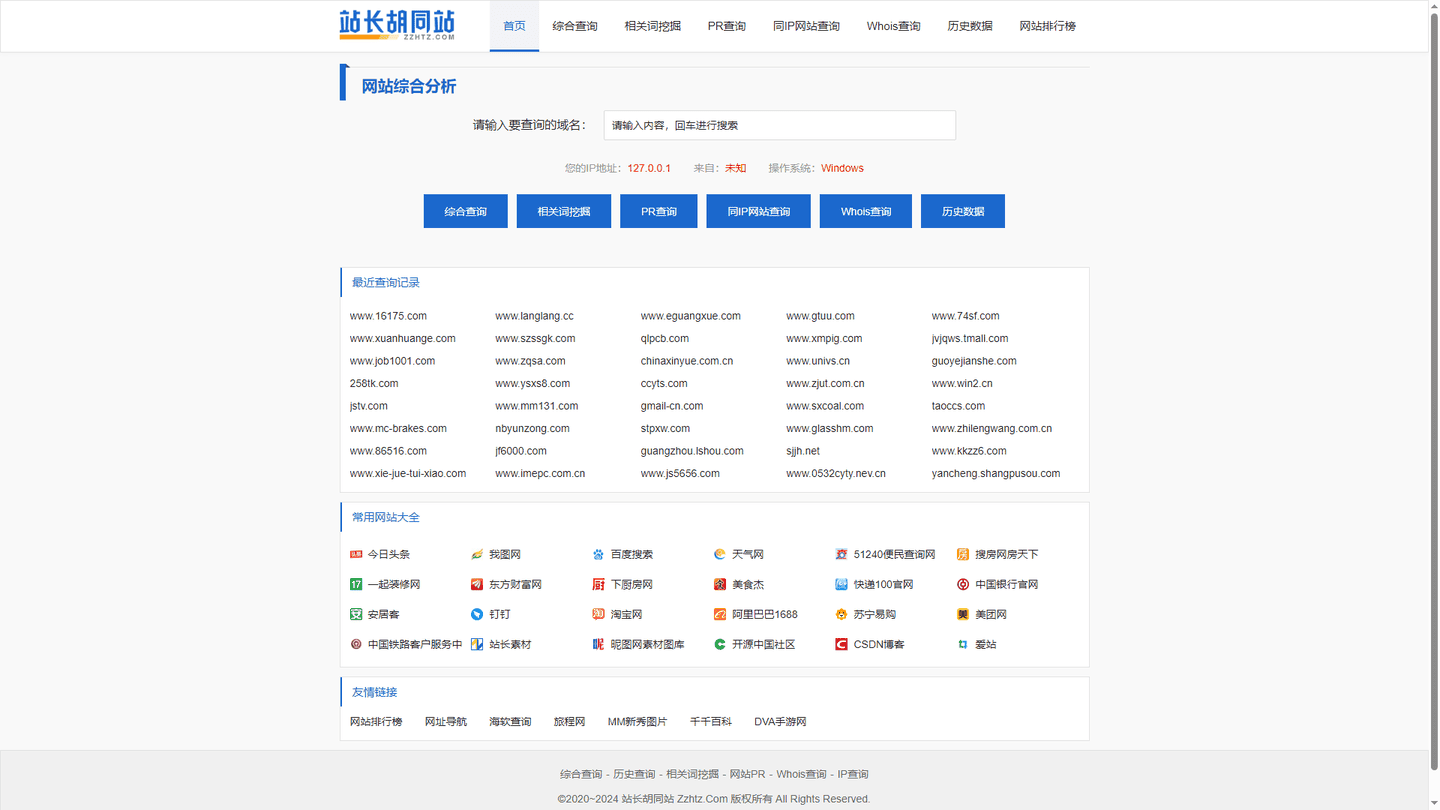Screen dimensions: 1440x810
Task: Open the DVA手游网 friendly link
Action: click(x=780, y=722)
